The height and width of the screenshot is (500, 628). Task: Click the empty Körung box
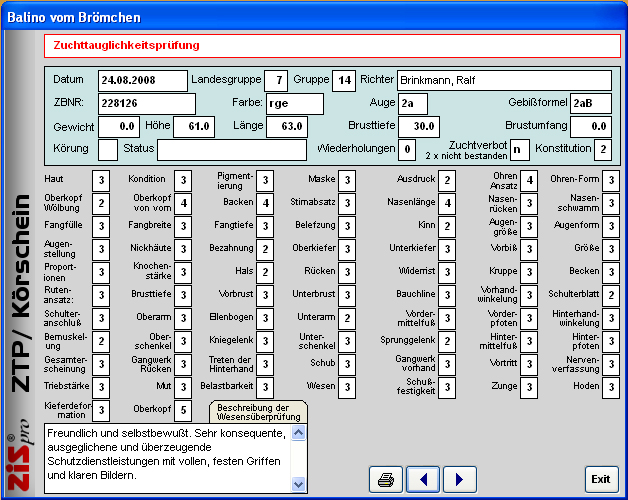point(107,150)
